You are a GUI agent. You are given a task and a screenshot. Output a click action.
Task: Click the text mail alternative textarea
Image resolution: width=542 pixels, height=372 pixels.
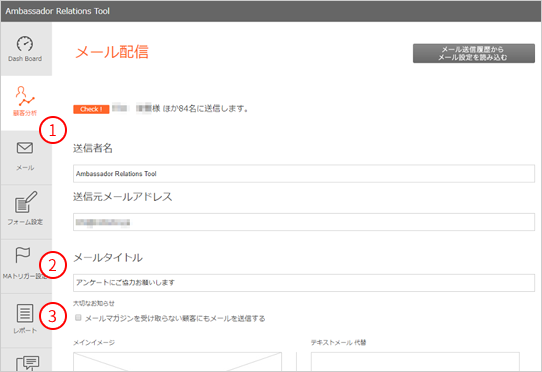(415, 362)
